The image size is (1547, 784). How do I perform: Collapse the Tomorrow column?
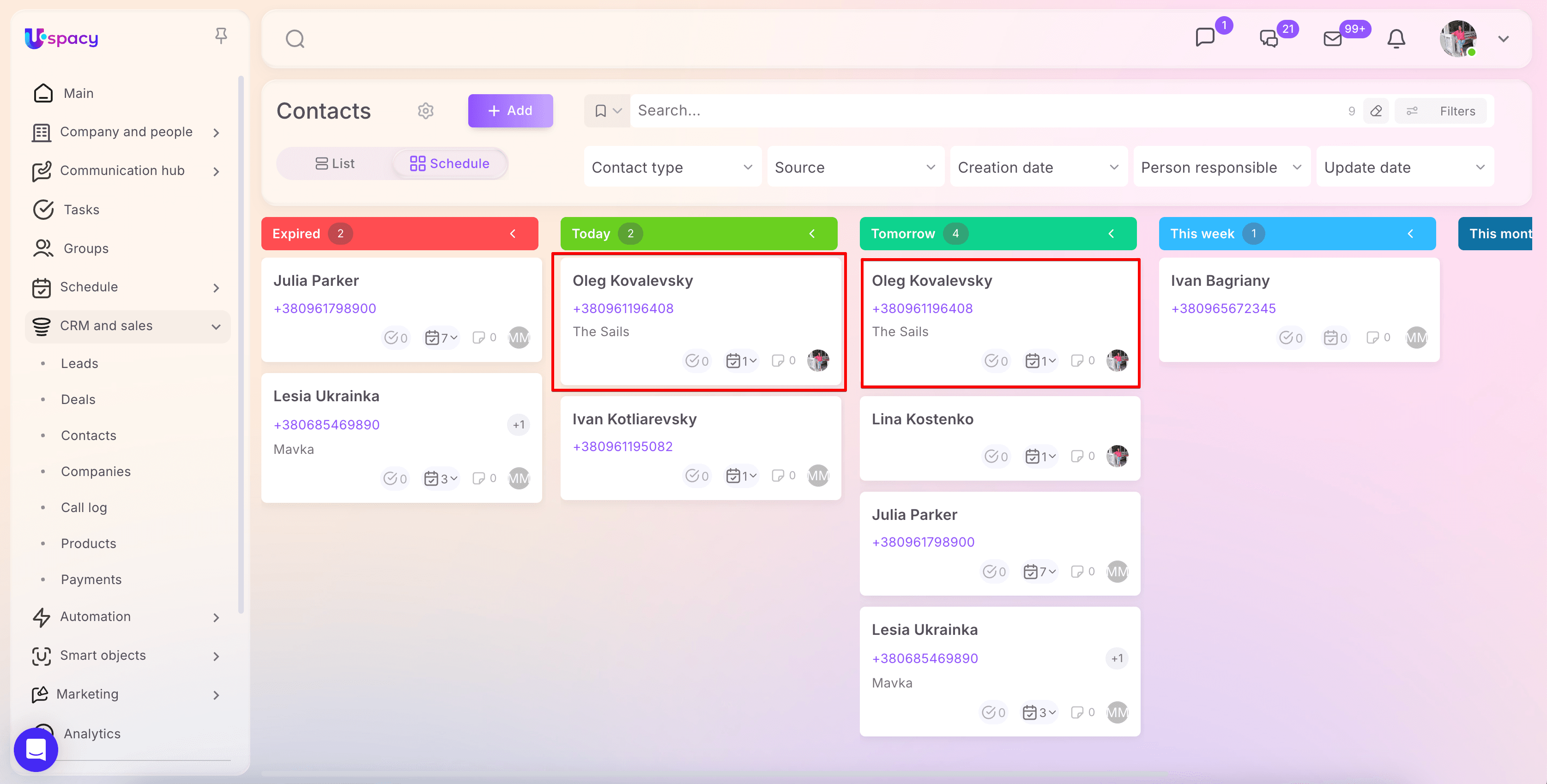pyautogui.click(x=1111, y=234)
